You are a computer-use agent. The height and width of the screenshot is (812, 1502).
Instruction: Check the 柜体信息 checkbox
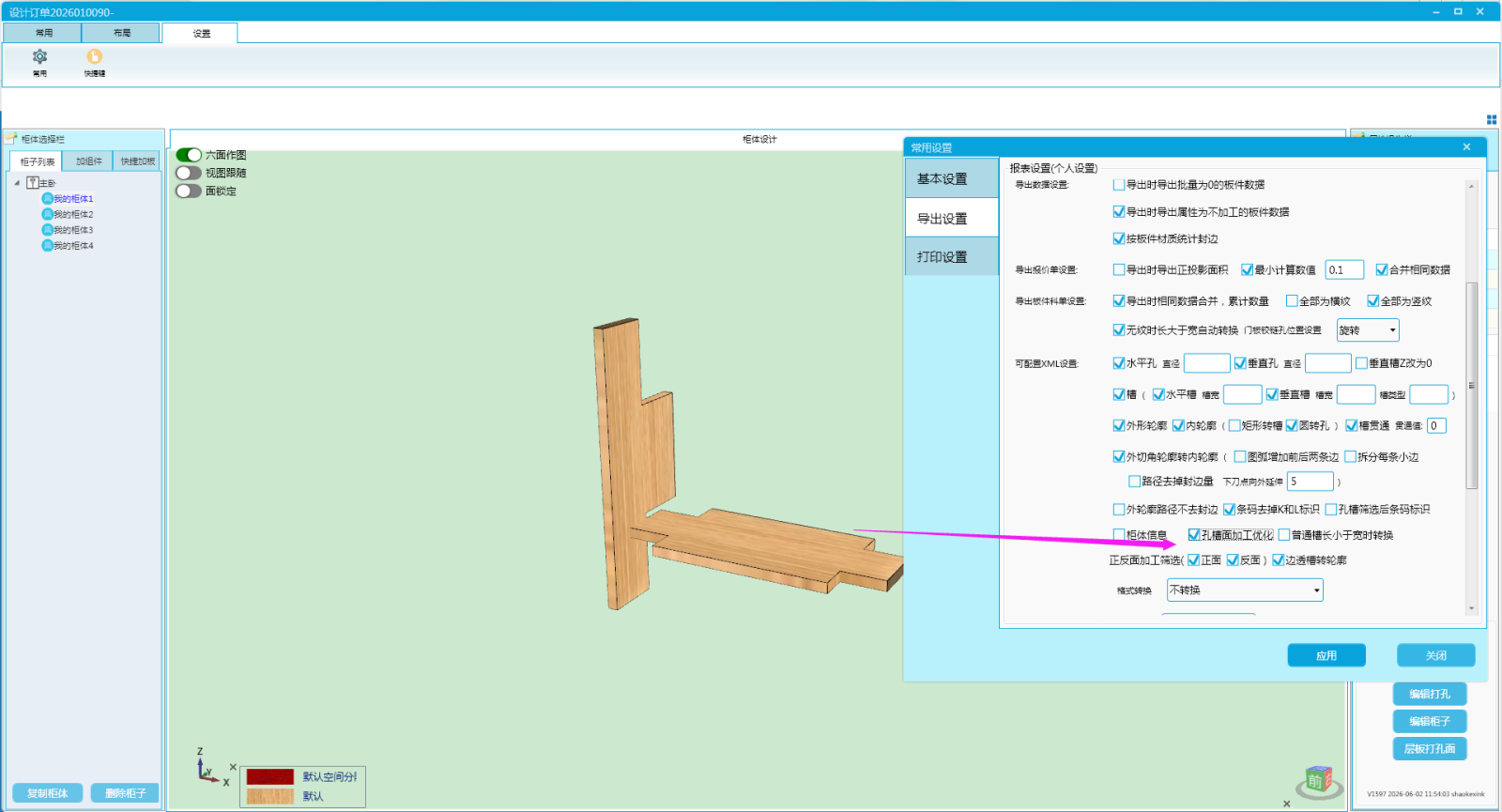1118,535
